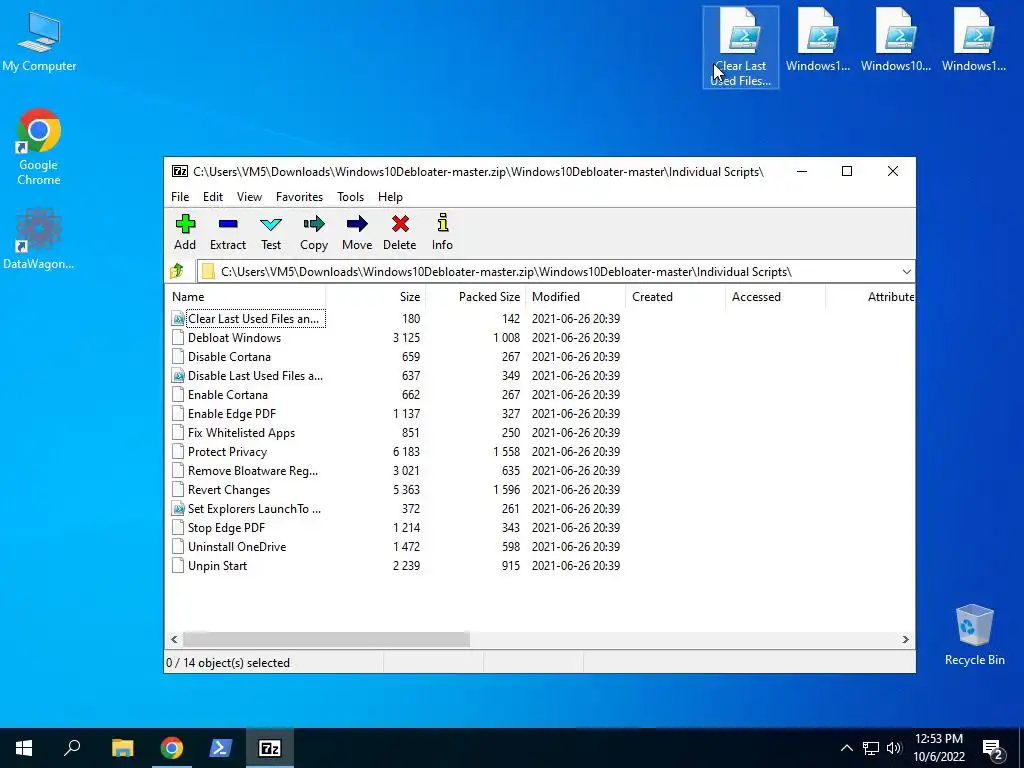Select the Unpin Start file

(217, 566)
